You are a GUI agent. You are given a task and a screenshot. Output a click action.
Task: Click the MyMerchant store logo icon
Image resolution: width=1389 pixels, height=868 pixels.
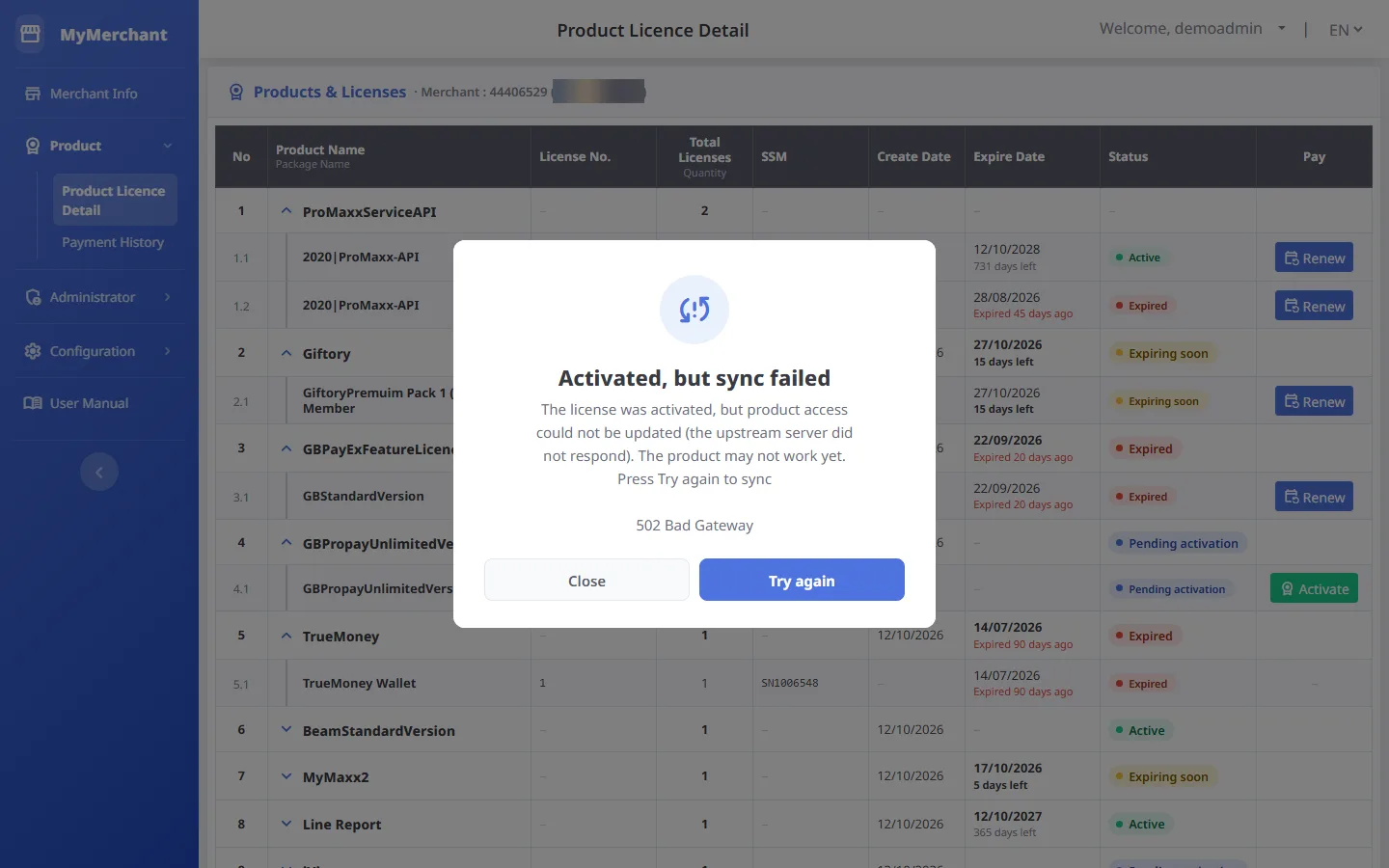(x=30, y=34)
